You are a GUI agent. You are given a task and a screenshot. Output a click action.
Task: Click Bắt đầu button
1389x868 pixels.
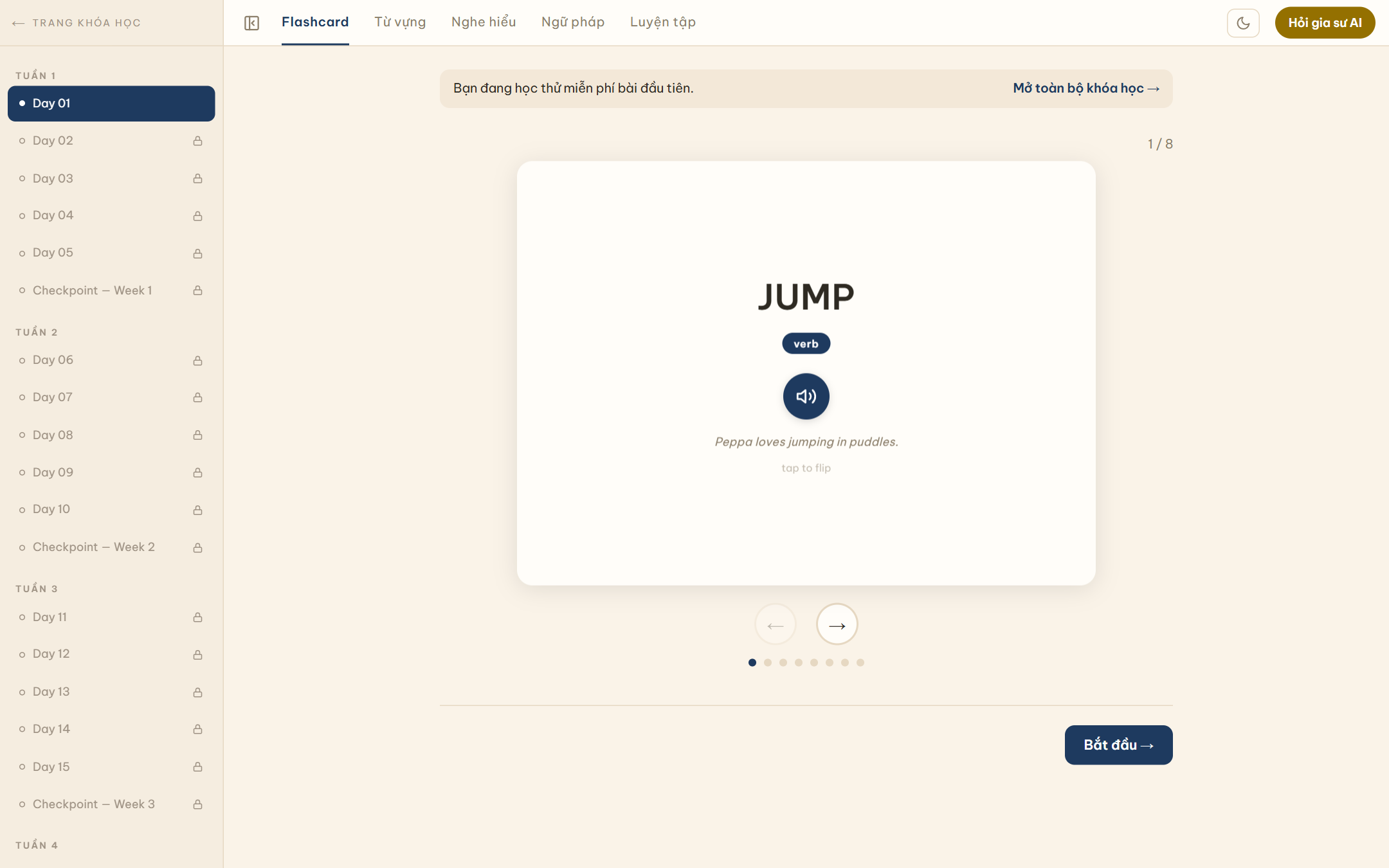coord(1118,745)
